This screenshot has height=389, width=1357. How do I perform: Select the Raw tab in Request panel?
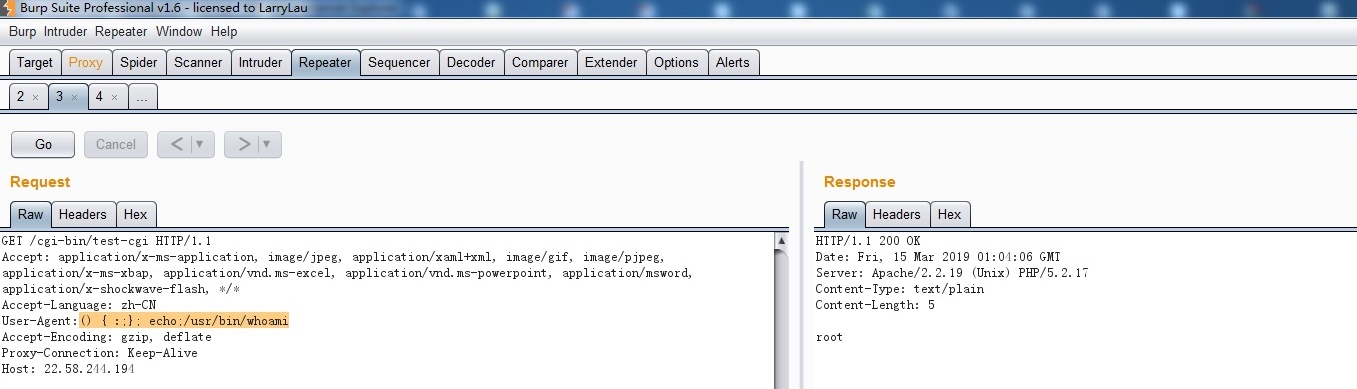click(31, 214)
